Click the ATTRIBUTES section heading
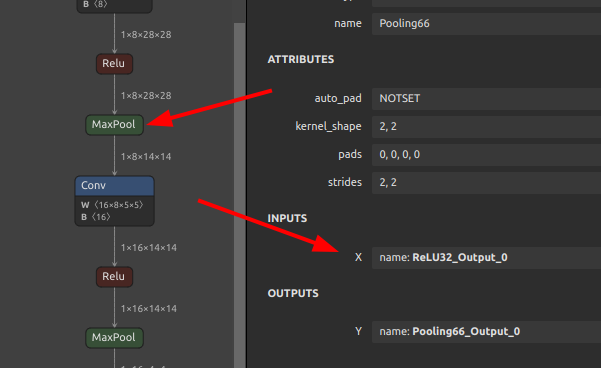 [x=301, y=60]
